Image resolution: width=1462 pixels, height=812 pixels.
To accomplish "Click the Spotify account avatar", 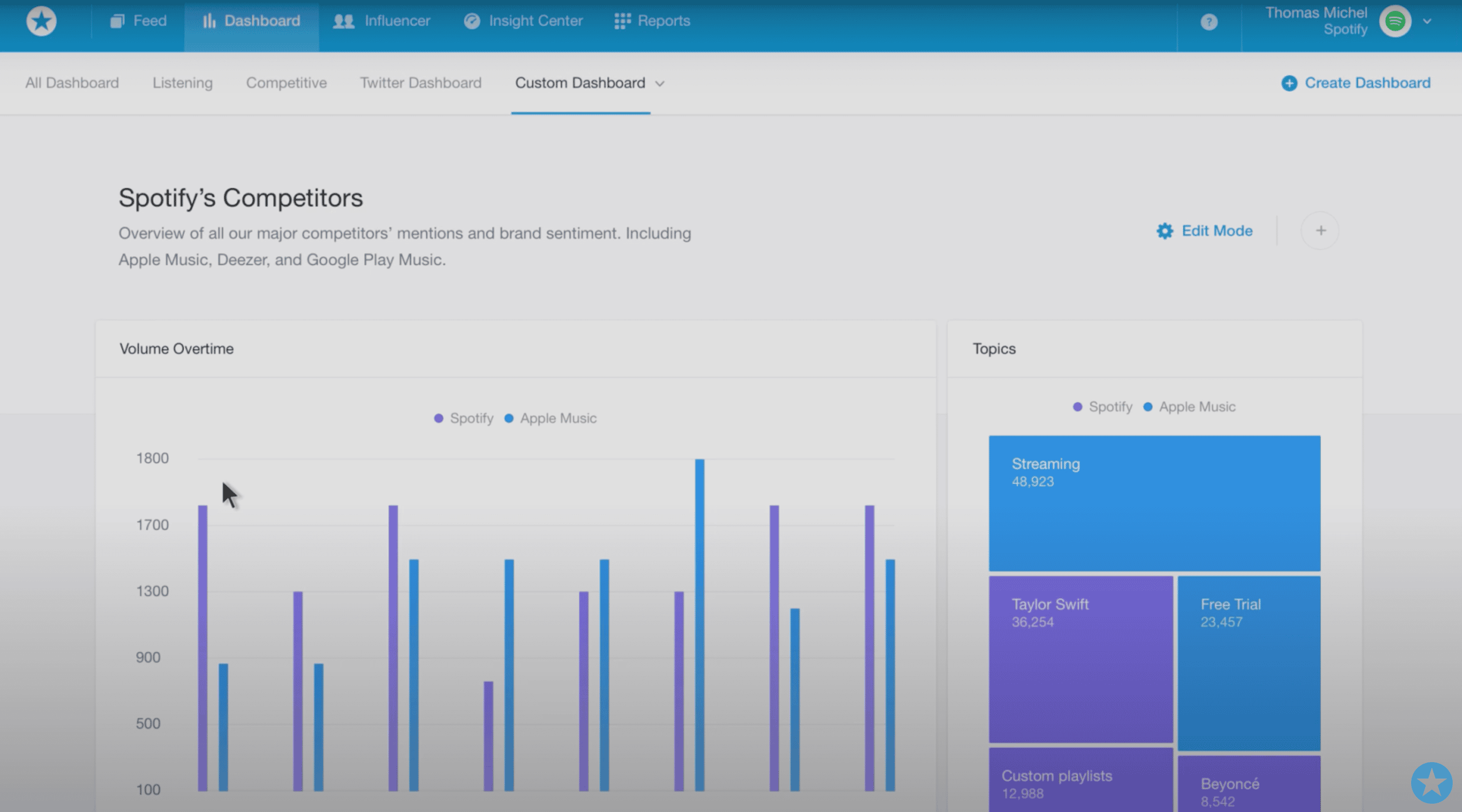I will pos(1395,22).
